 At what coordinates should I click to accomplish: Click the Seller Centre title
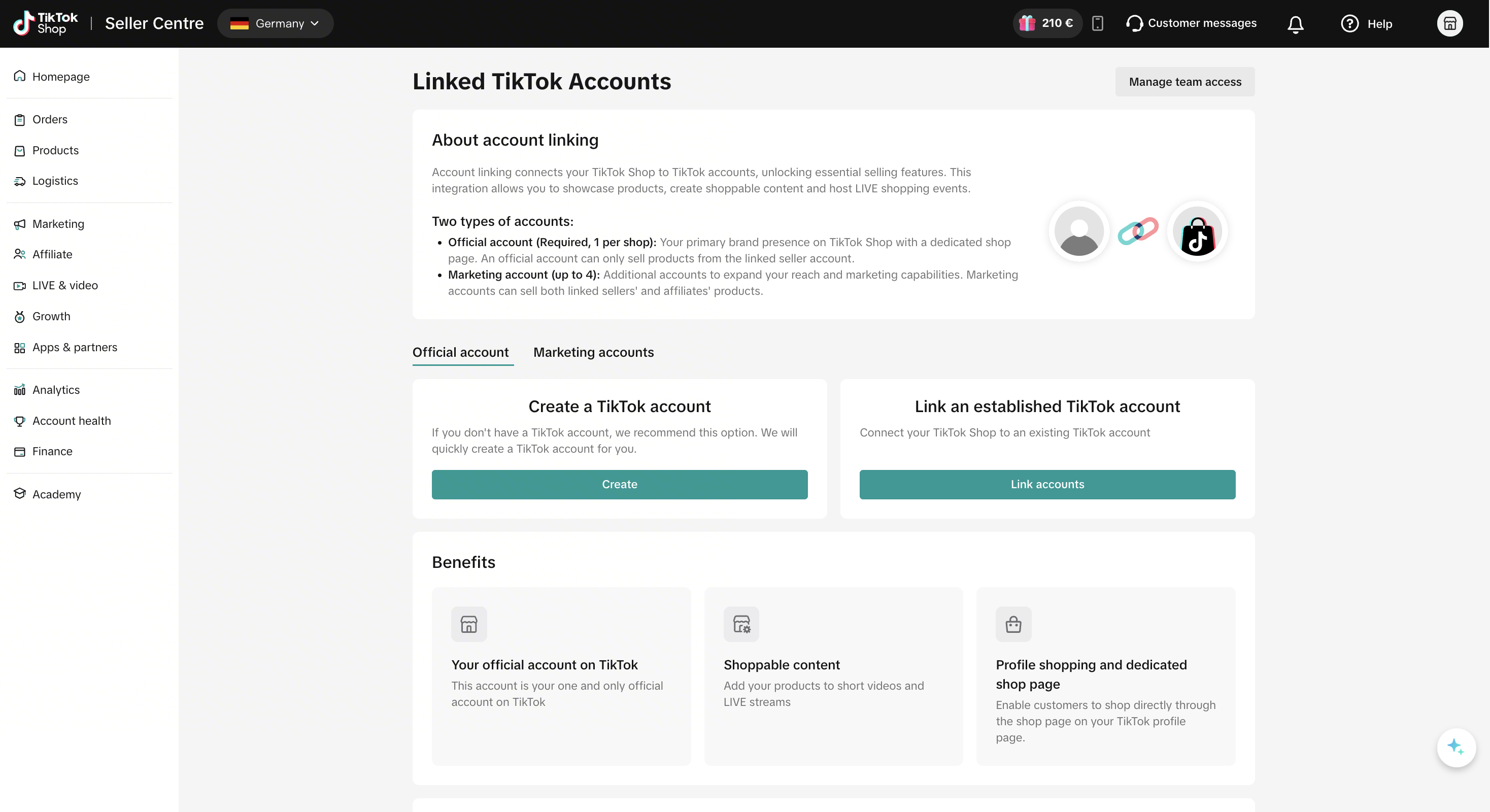tap(154, 23)
